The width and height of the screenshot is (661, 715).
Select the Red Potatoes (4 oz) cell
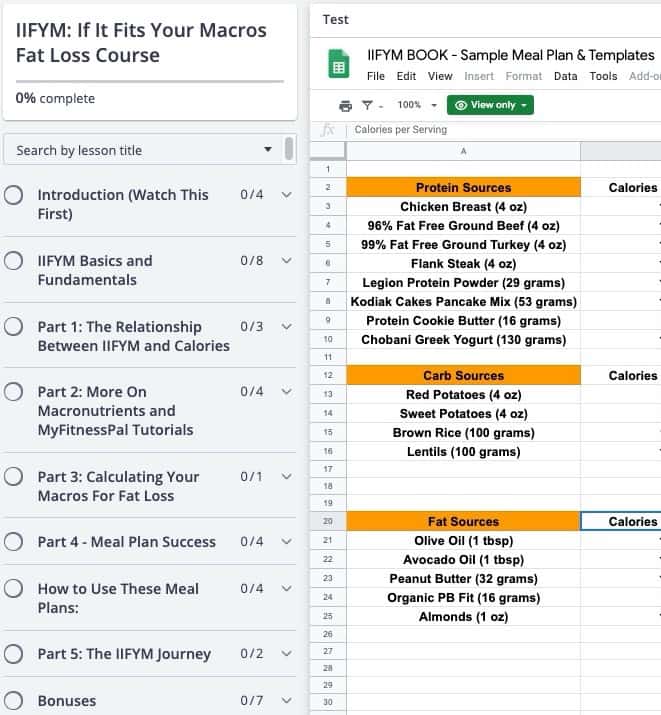click(464, 394)
